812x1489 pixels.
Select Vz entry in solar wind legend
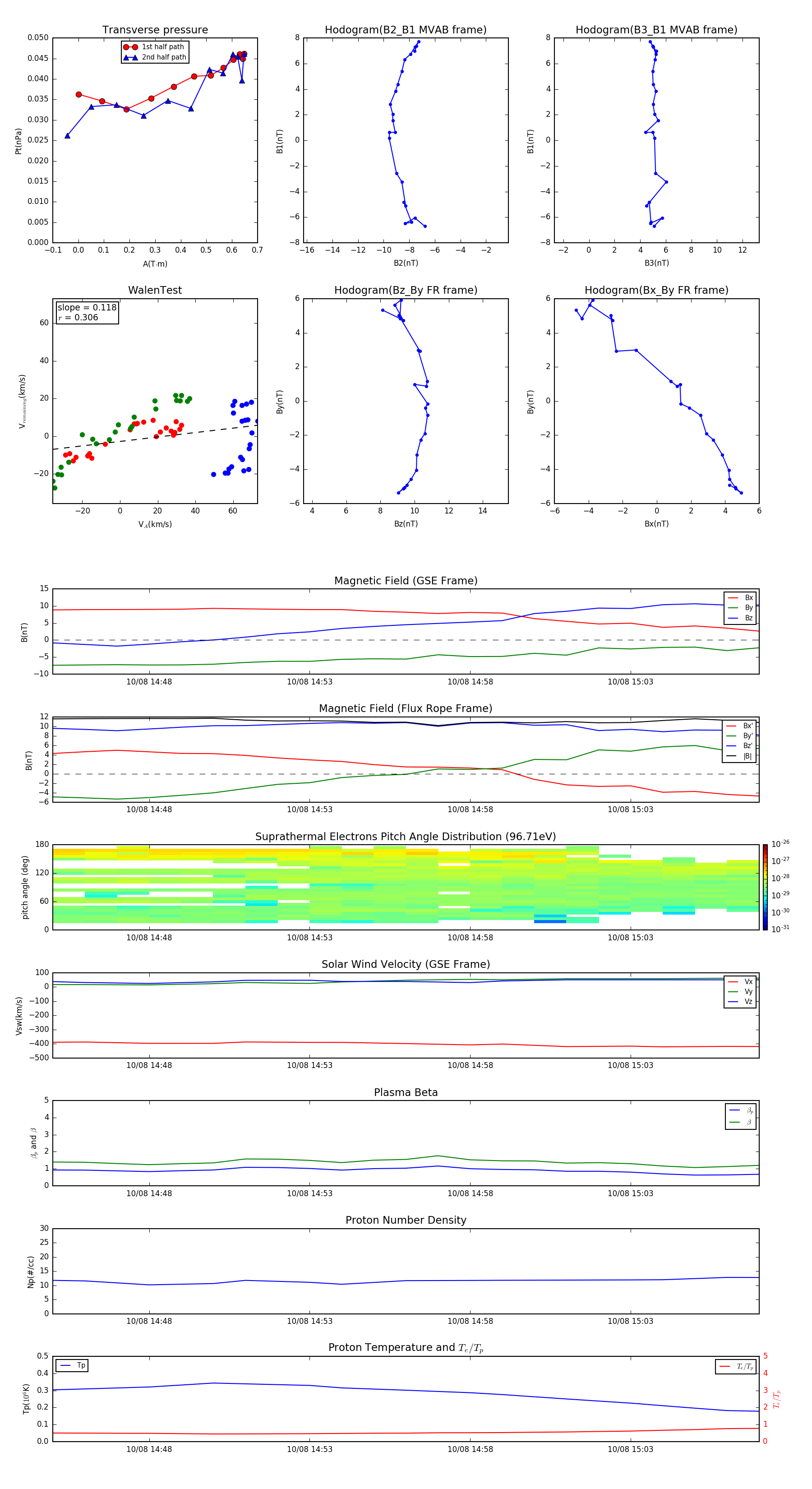click(740, 1002)
